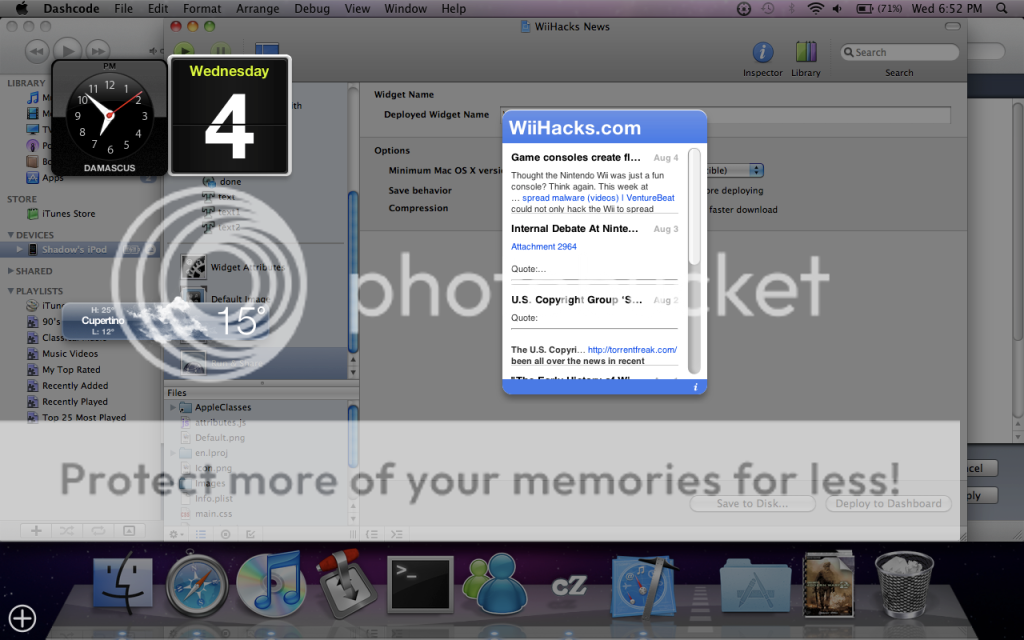Open the Minimum Mac OS X version dropdown
Screen dimensions: 1024x640
[735, 170]
